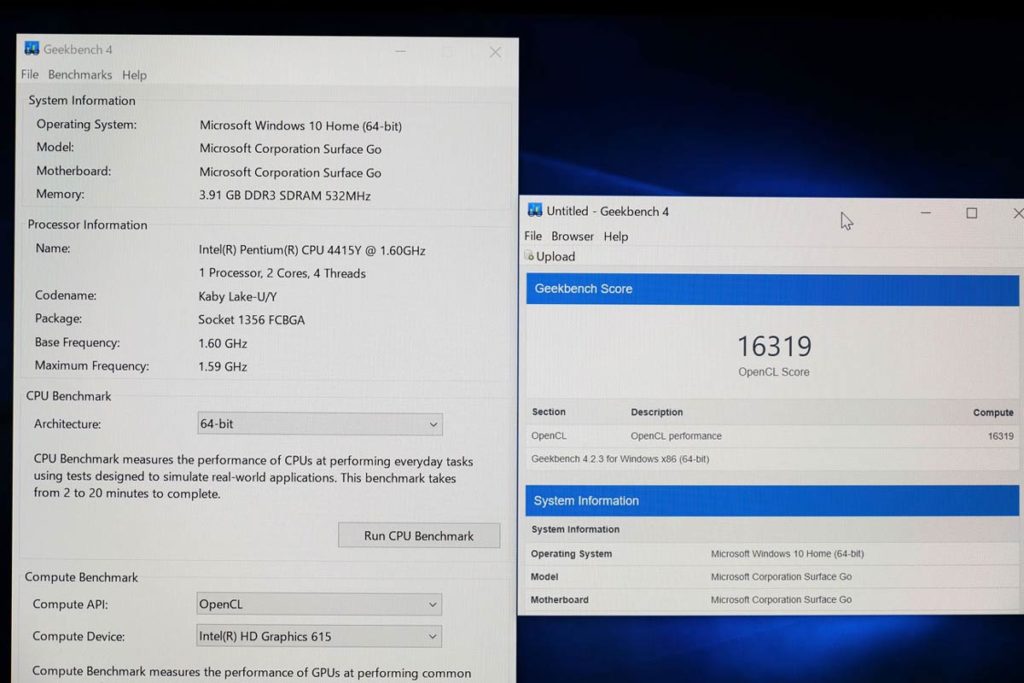1024x683 pixels.
Task: Click 3.91 GB DDR3 SDRAM memory value
Action: [x=285, y=195]
